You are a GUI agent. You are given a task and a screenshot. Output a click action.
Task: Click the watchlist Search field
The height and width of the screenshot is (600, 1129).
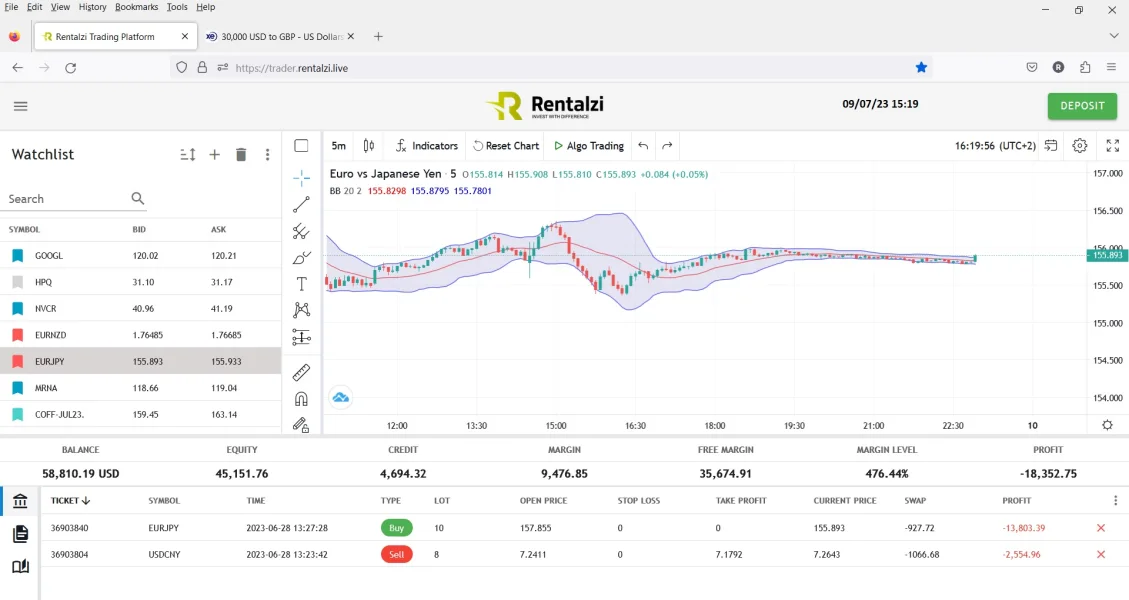[66, 199]
